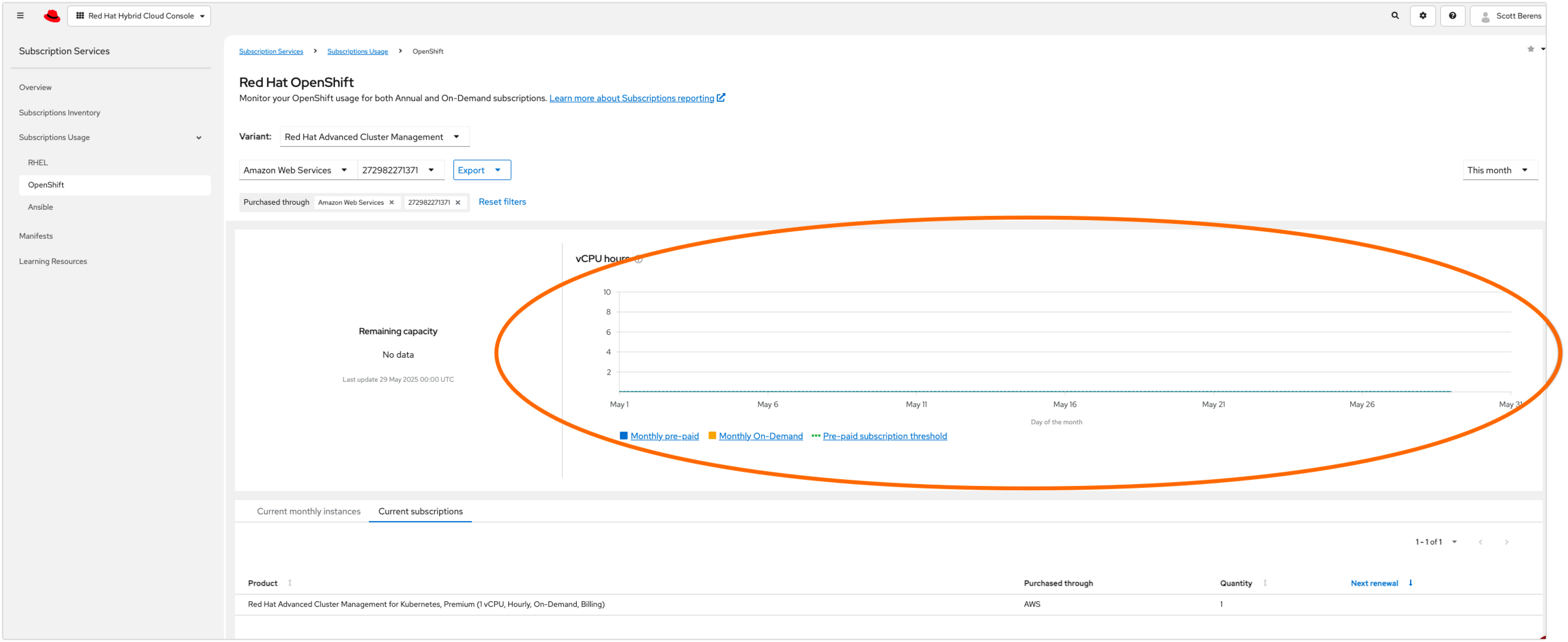The image size is (1568, 642).
Task: Expand the Export dropdown
Action: (x=481, y=171)
